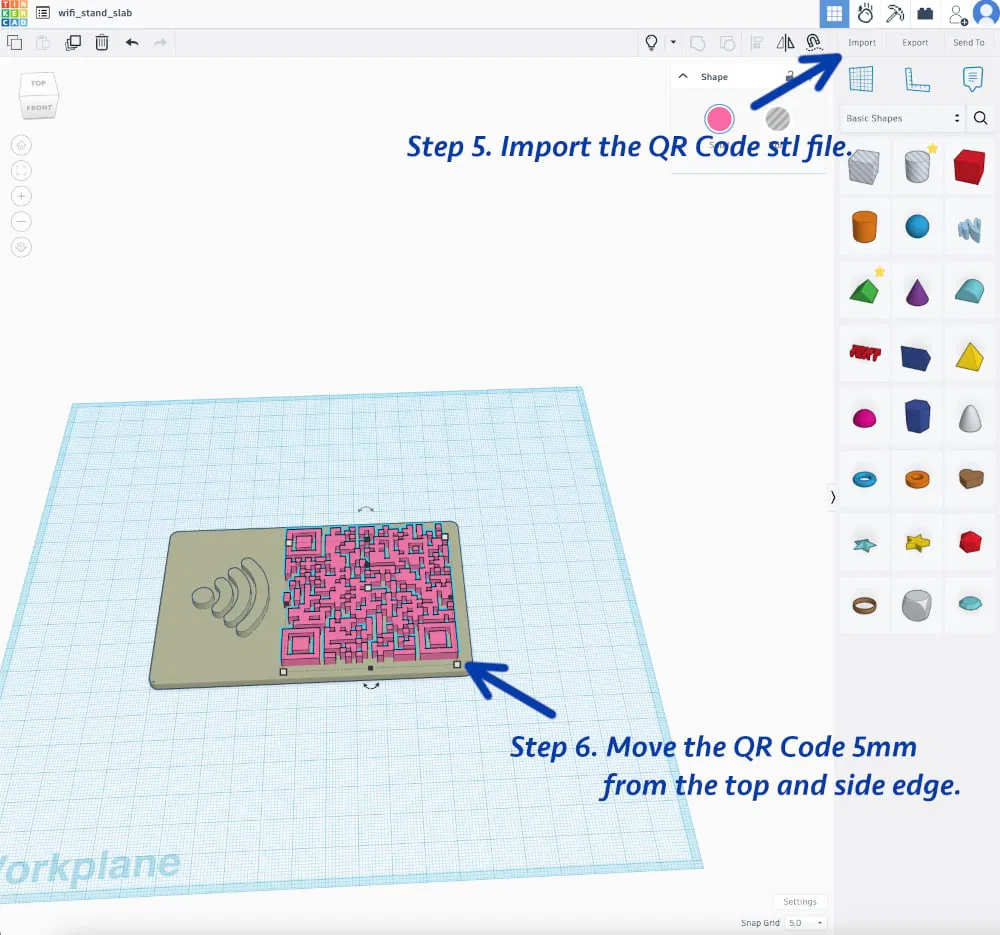Pick the yellow Star shape

[x=917, y=543]
